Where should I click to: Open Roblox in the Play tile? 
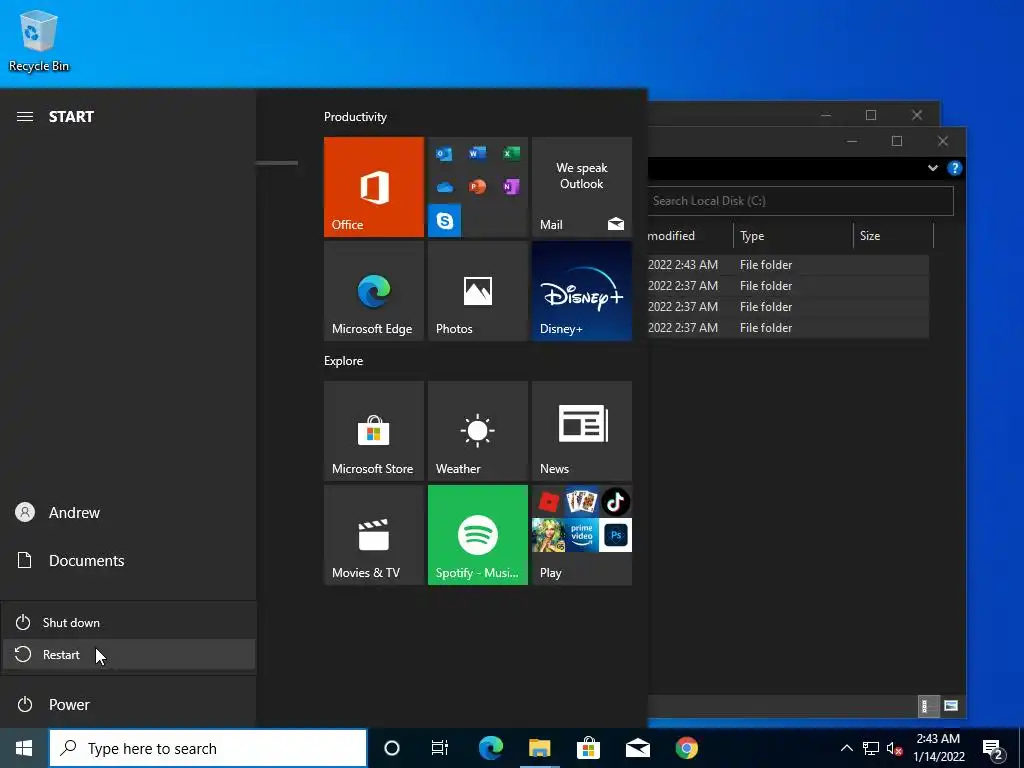click(x=549, y=502)
